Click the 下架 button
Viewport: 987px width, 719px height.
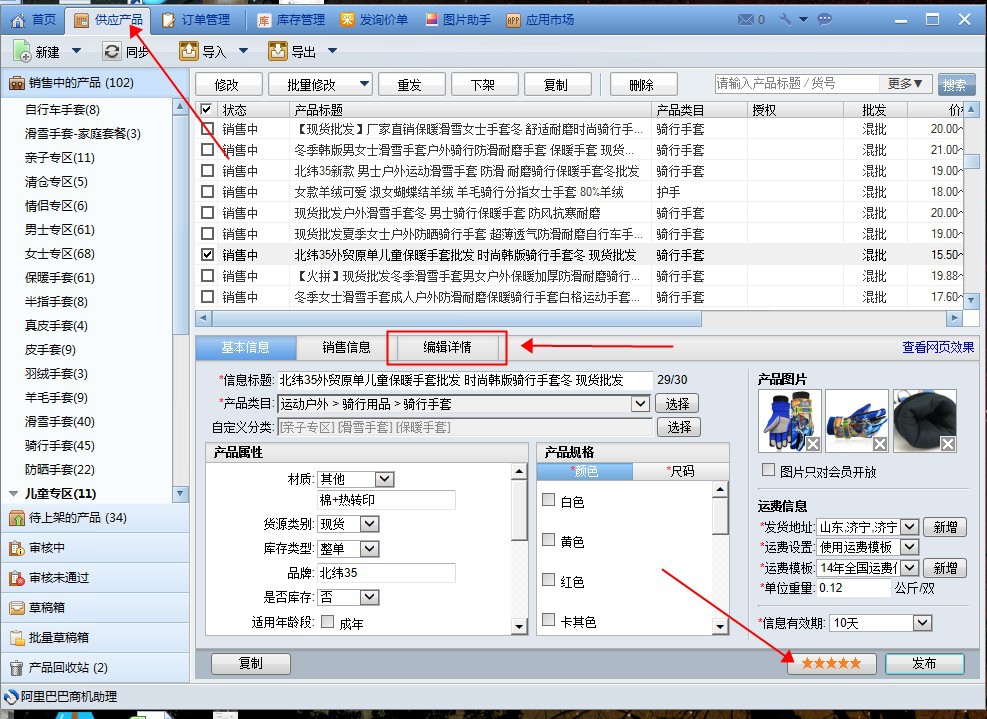click(483, 84)
